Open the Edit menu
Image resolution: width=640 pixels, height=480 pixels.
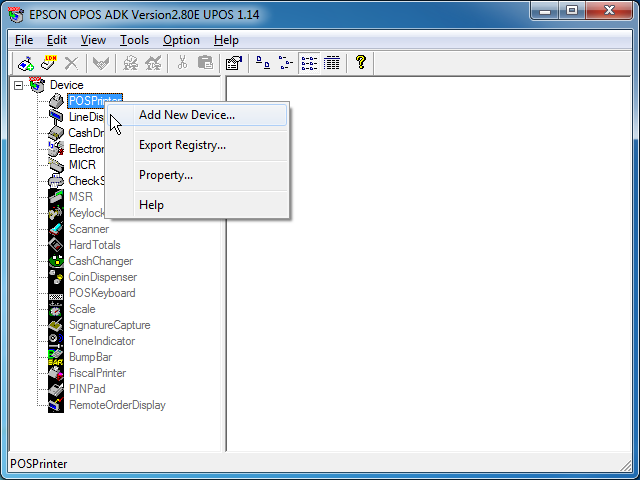coord(57,40)
